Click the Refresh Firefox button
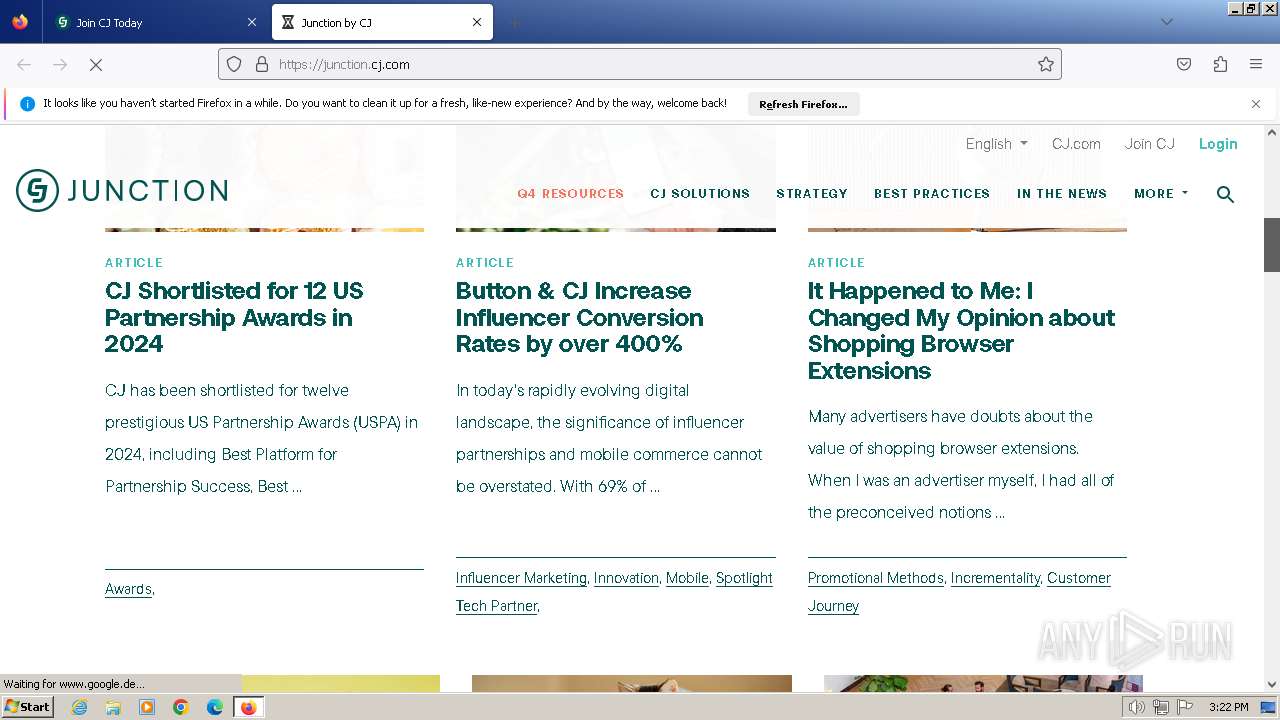Screen dimensions: 1280x720 coord(803,104)
